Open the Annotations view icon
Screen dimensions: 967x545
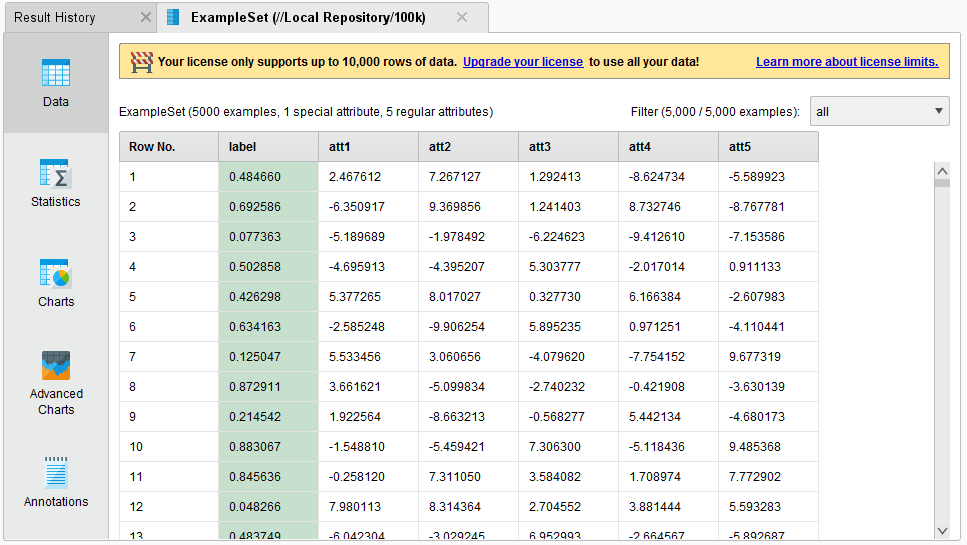click(x=56, y=473)
